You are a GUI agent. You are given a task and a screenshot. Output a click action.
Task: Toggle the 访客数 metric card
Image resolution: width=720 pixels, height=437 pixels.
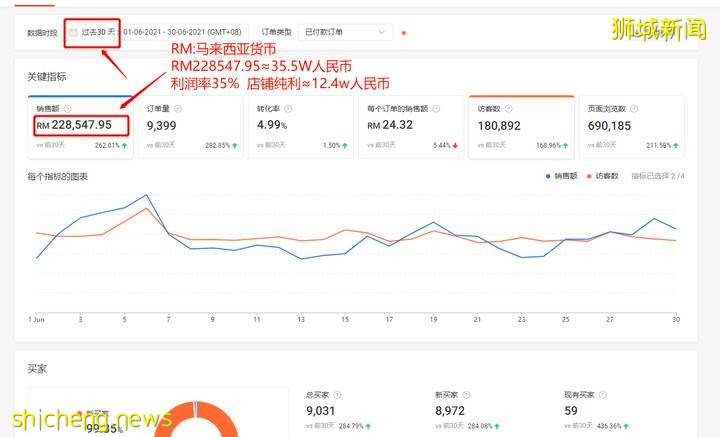(521, 127)
